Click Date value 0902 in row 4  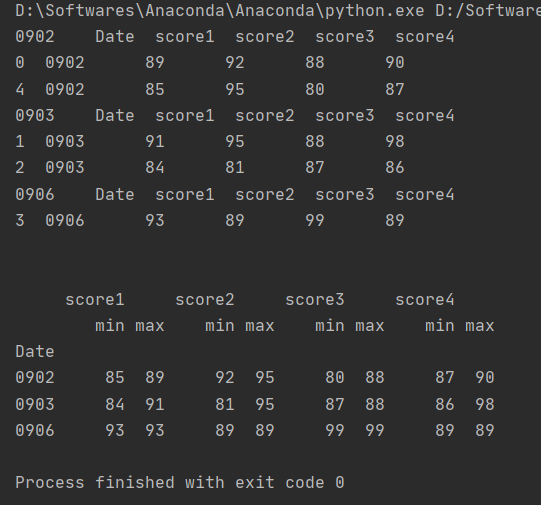click(65, 89)
